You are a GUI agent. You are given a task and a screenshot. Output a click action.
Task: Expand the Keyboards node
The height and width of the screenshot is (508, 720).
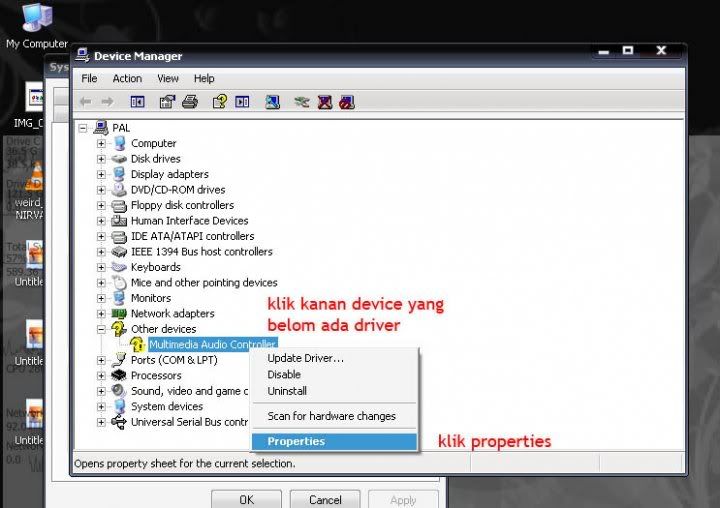pyautogui.click(x=101, y=267)
